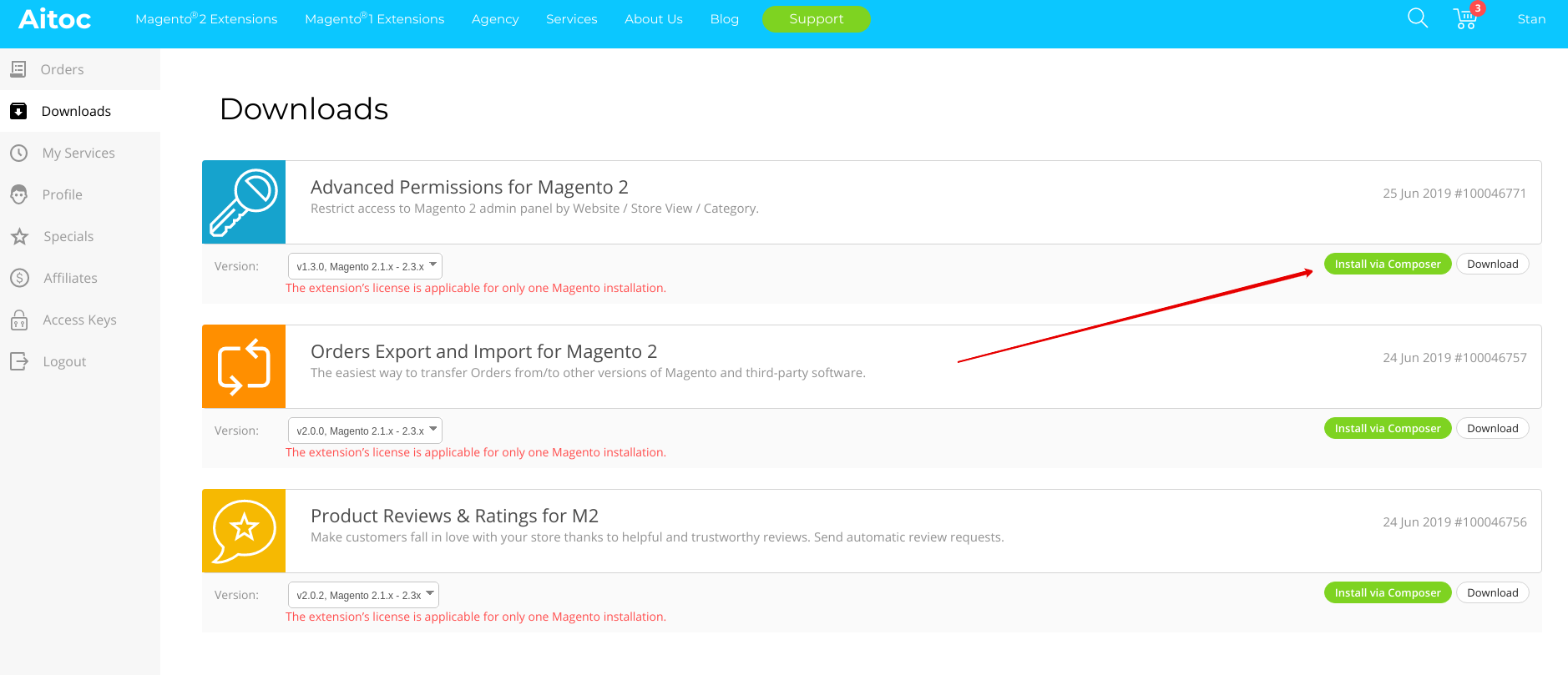Click license notice under Product Reviews & Ratings

(x=476, y=617)
